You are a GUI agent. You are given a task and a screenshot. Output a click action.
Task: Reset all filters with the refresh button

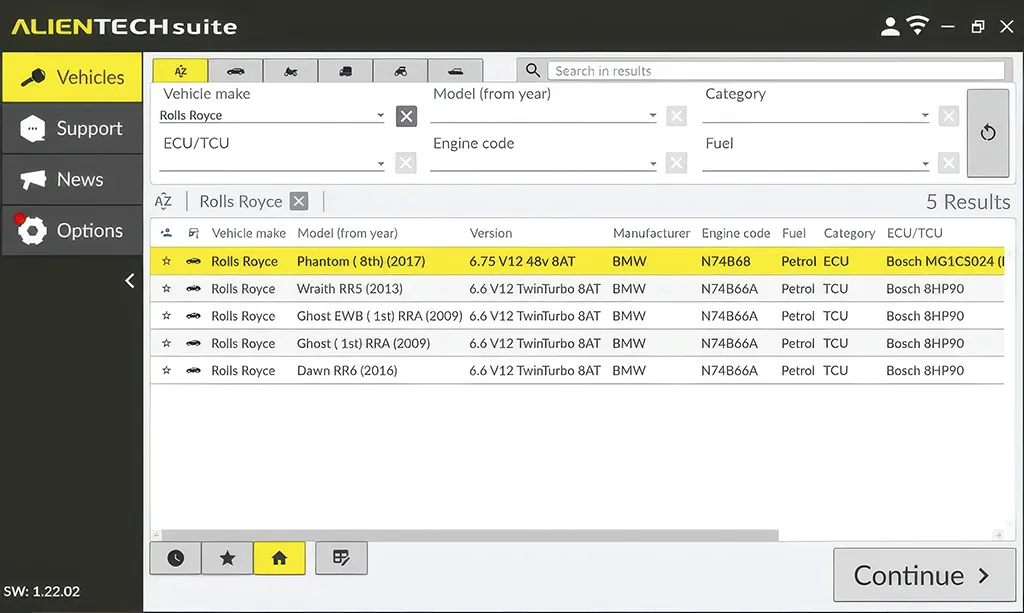(x=988, y=132)
